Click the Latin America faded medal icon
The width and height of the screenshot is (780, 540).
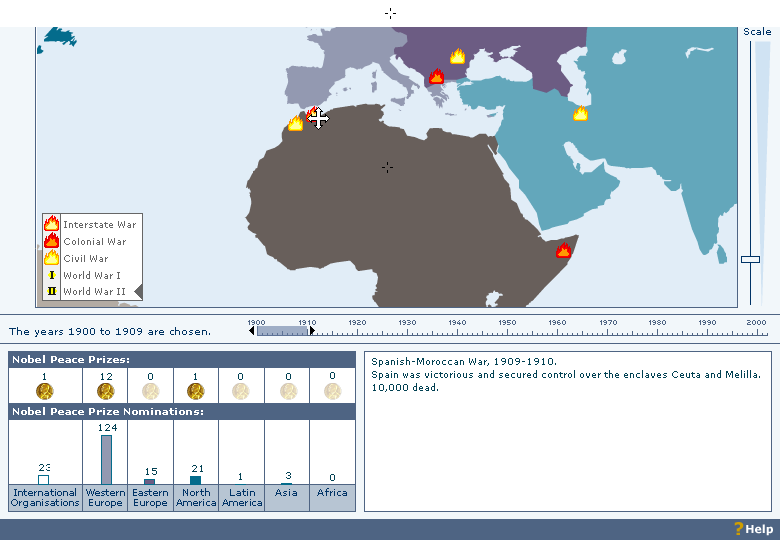241,391
